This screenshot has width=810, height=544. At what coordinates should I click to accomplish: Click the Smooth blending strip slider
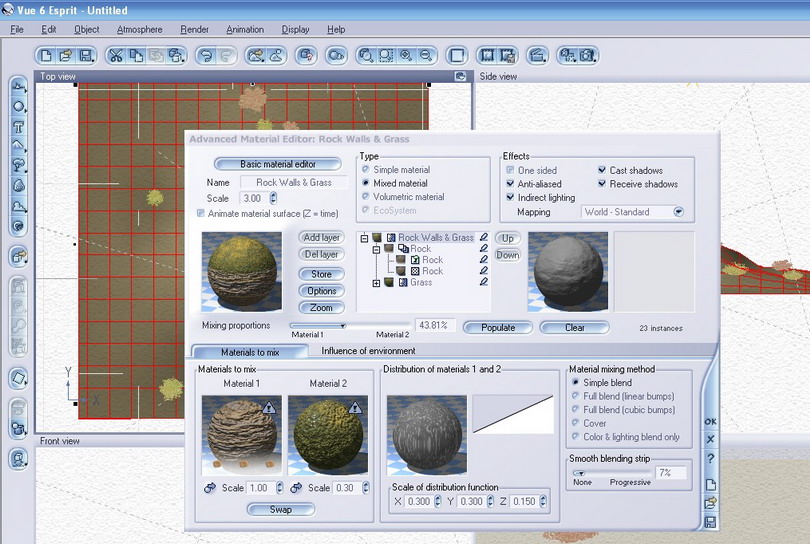pos(611,473)
